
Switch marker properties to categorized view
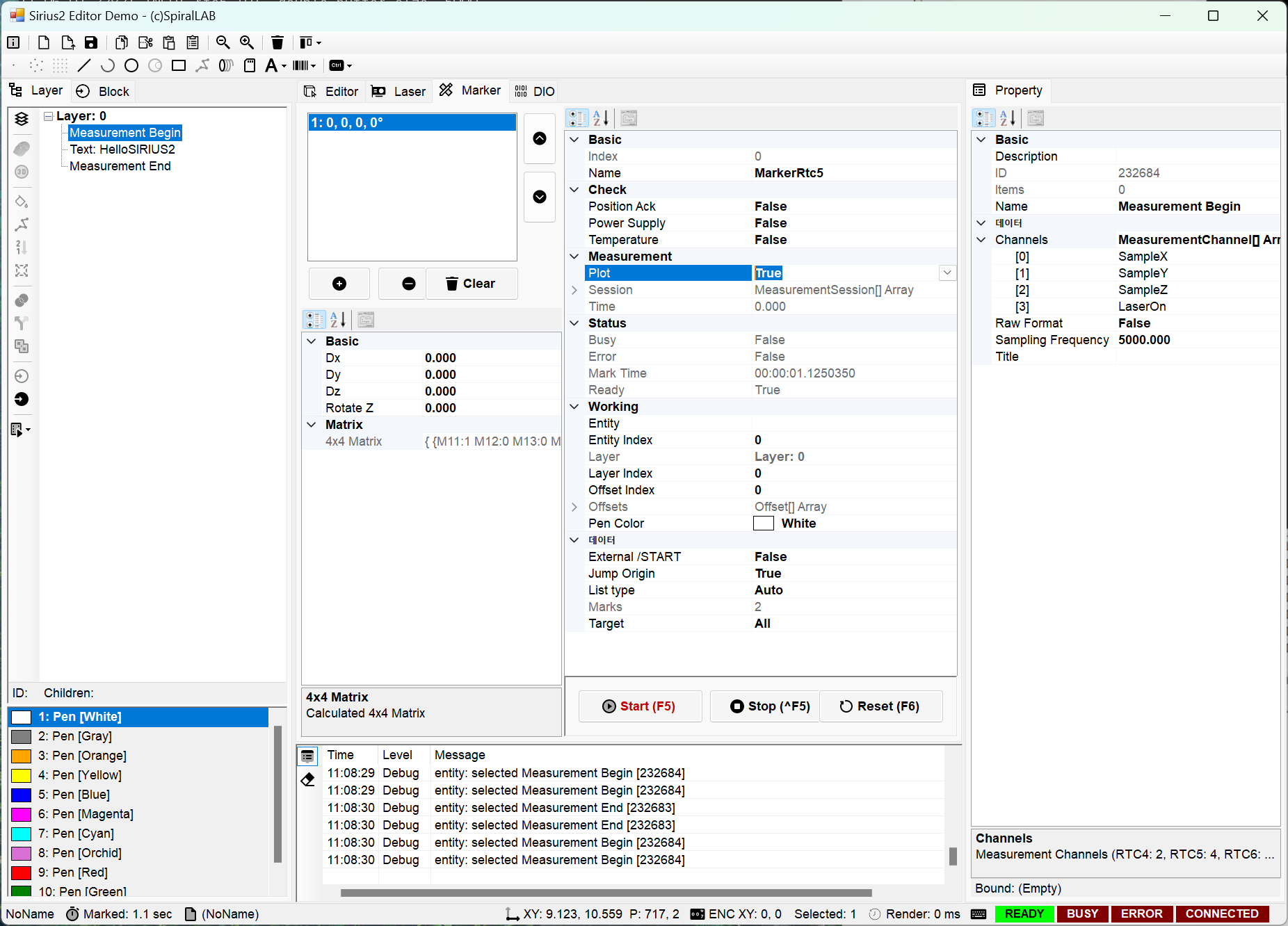578,118
